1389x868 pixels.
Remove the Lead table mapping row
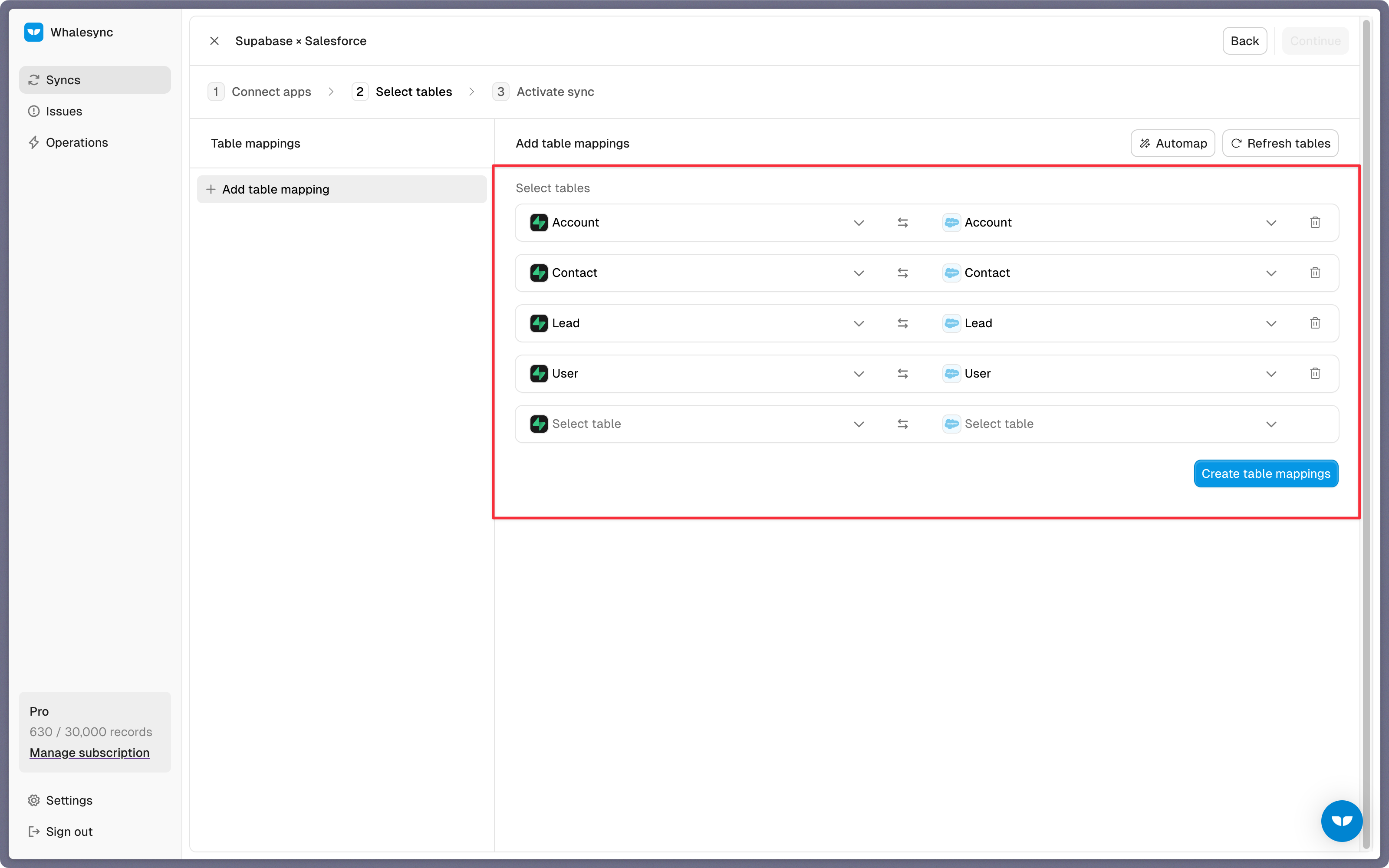pos(1315,323)
